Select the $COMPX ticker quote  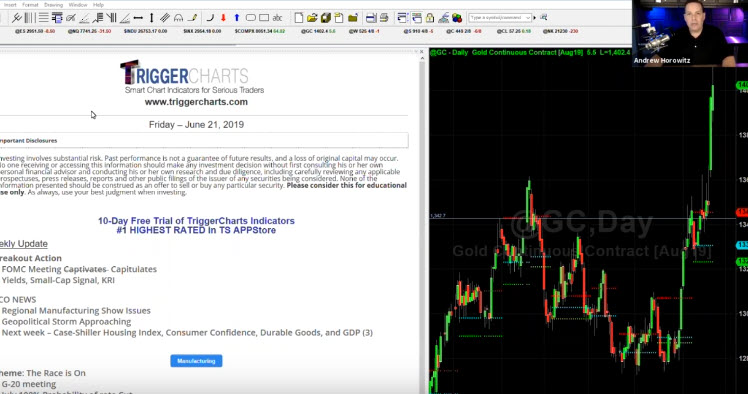(260, 31)
